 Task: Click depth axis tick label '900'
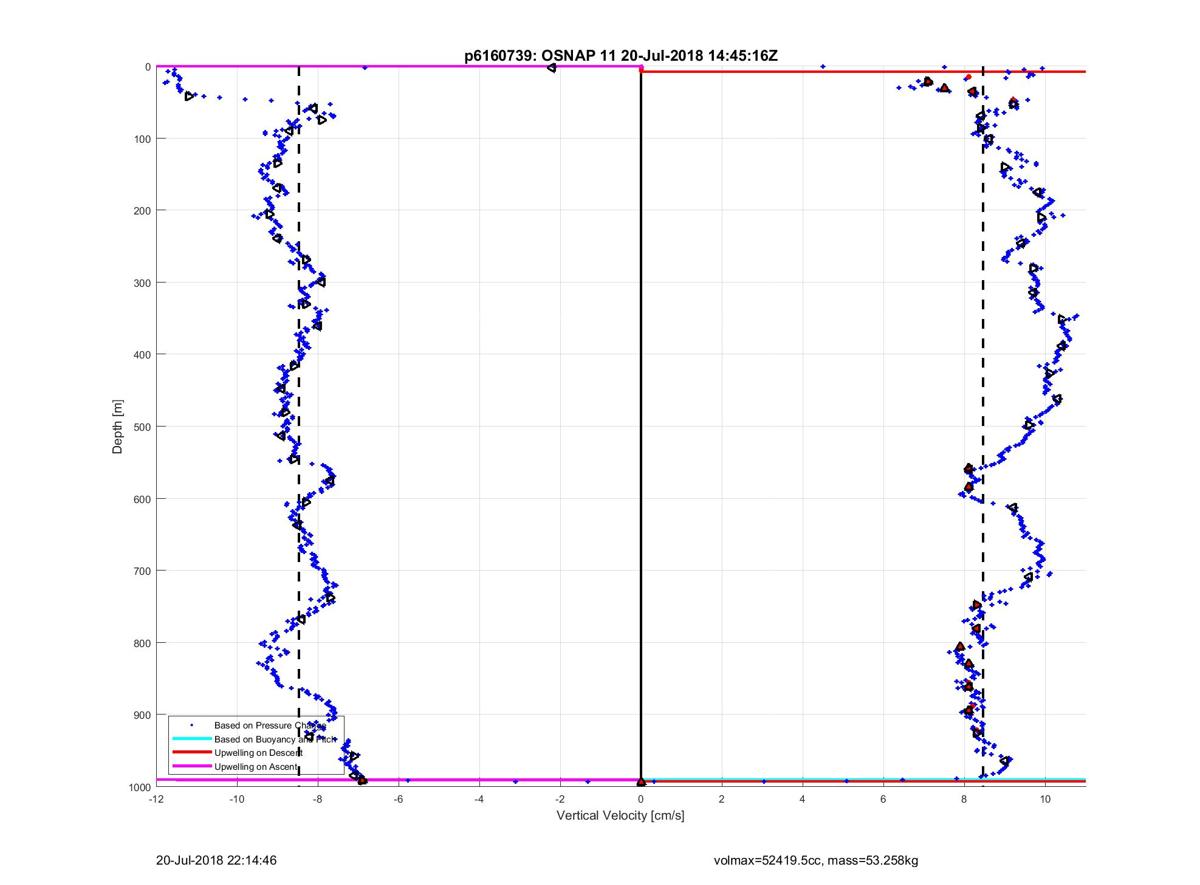coord(141,715)
